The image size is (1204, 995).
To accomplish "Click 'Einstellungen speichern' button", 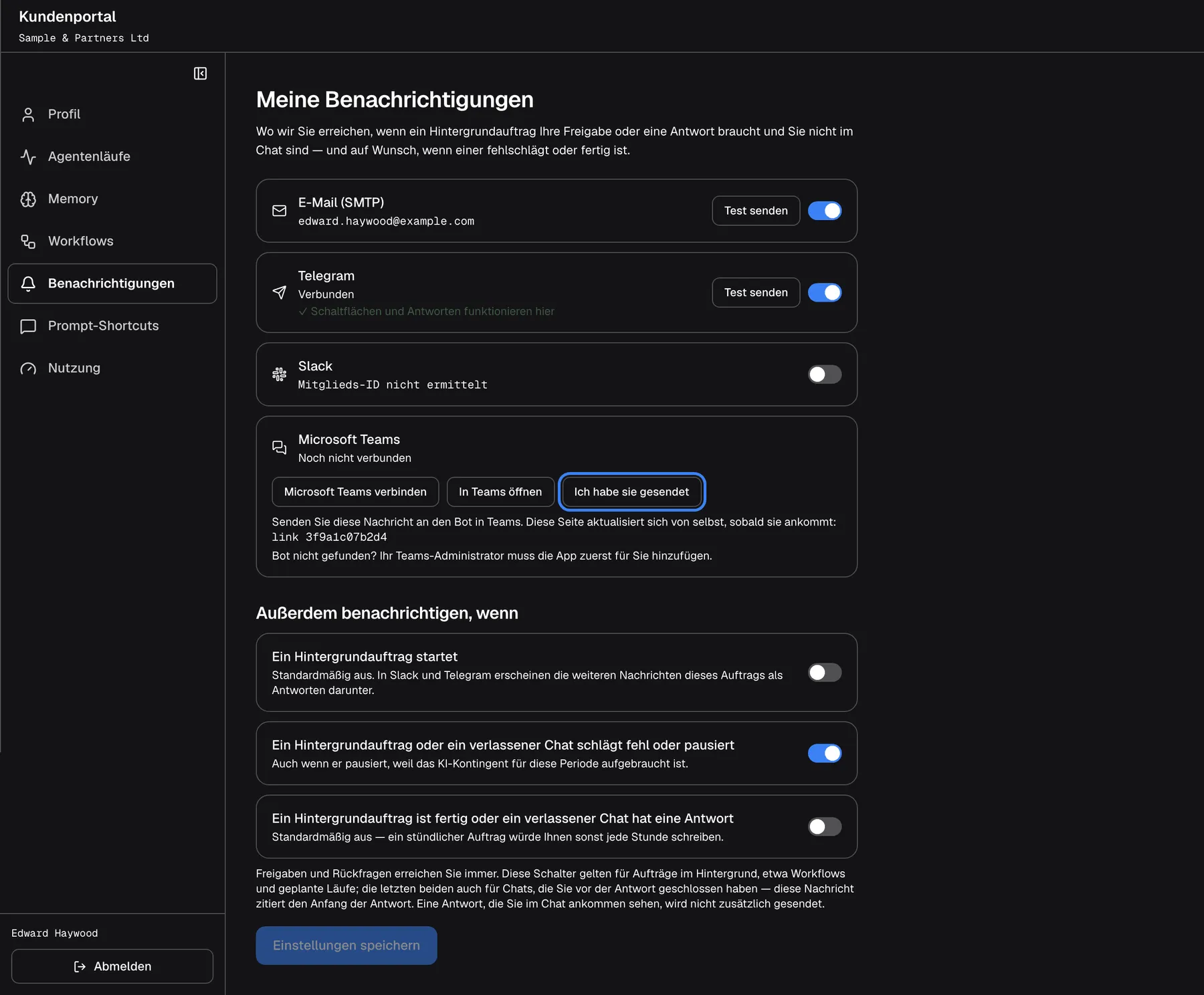I will point(346,946).
